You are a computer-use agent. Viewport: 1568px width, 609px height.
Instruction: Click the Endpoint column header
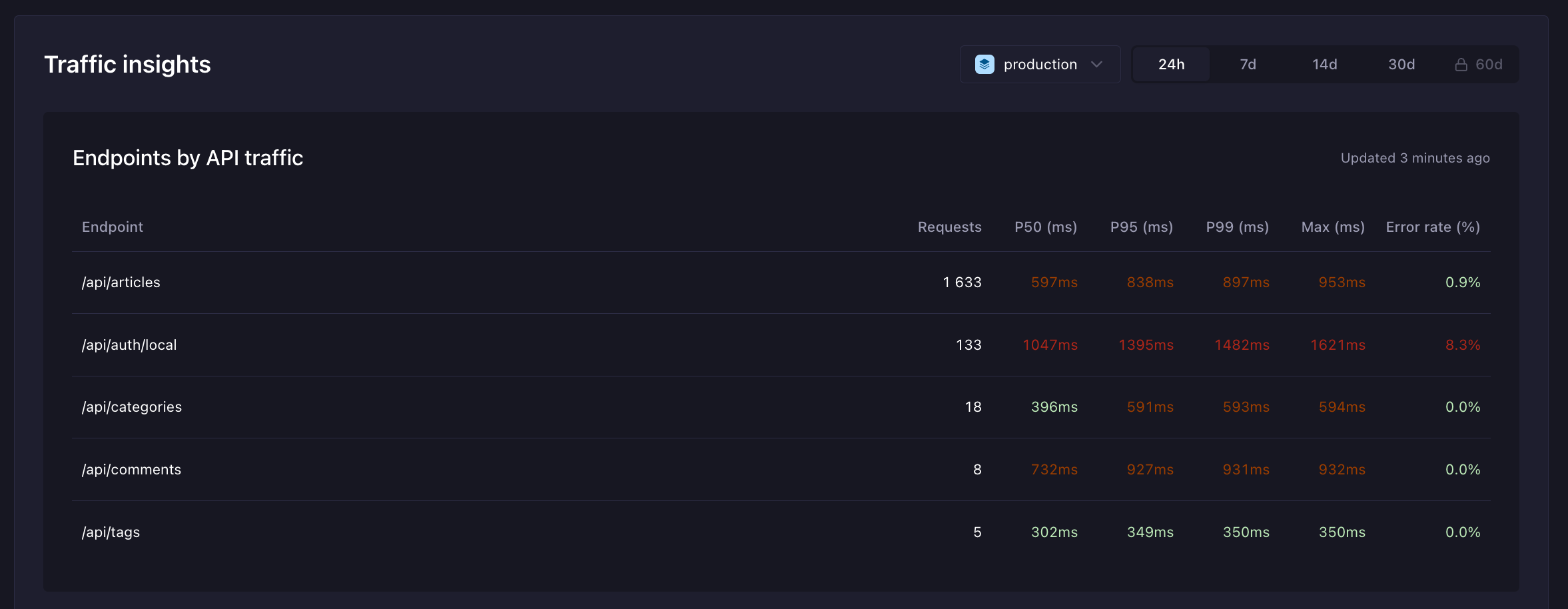(x=112, y=227)
